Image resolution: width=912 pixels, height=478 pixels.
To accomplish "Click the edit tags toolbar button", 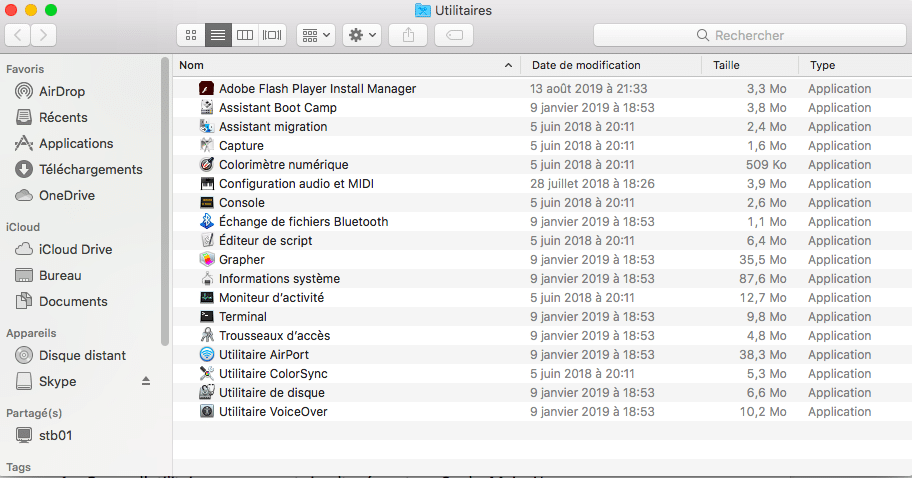I will point(454,35).
